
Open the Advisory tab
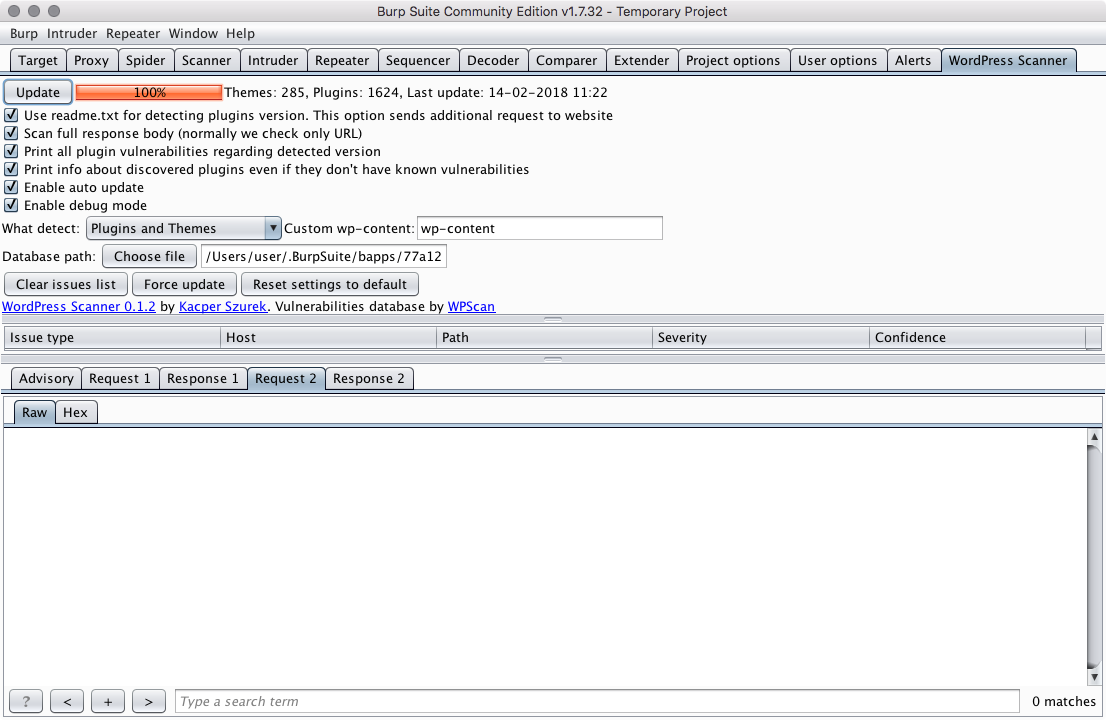46,379
